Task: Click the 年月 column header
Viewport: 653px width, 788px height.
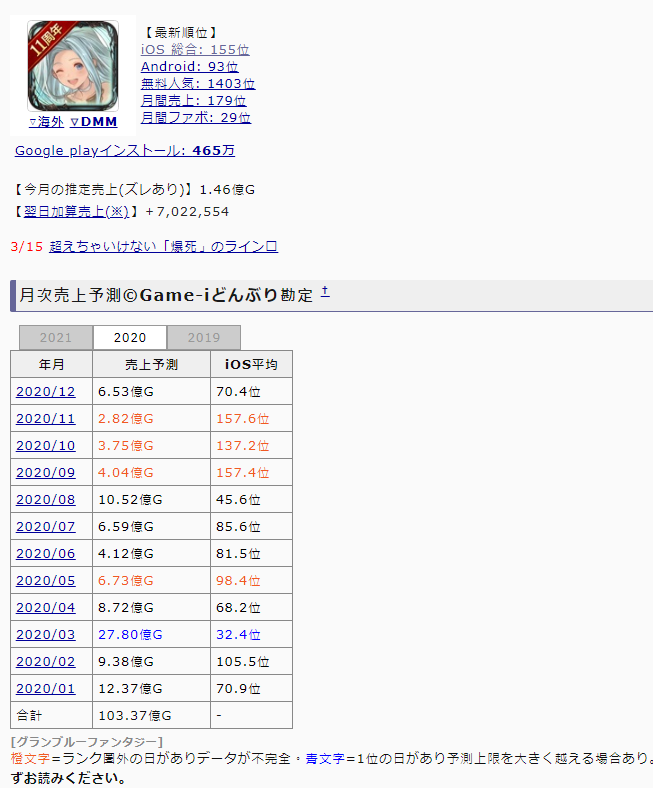Action: click(x=51, y=364)
